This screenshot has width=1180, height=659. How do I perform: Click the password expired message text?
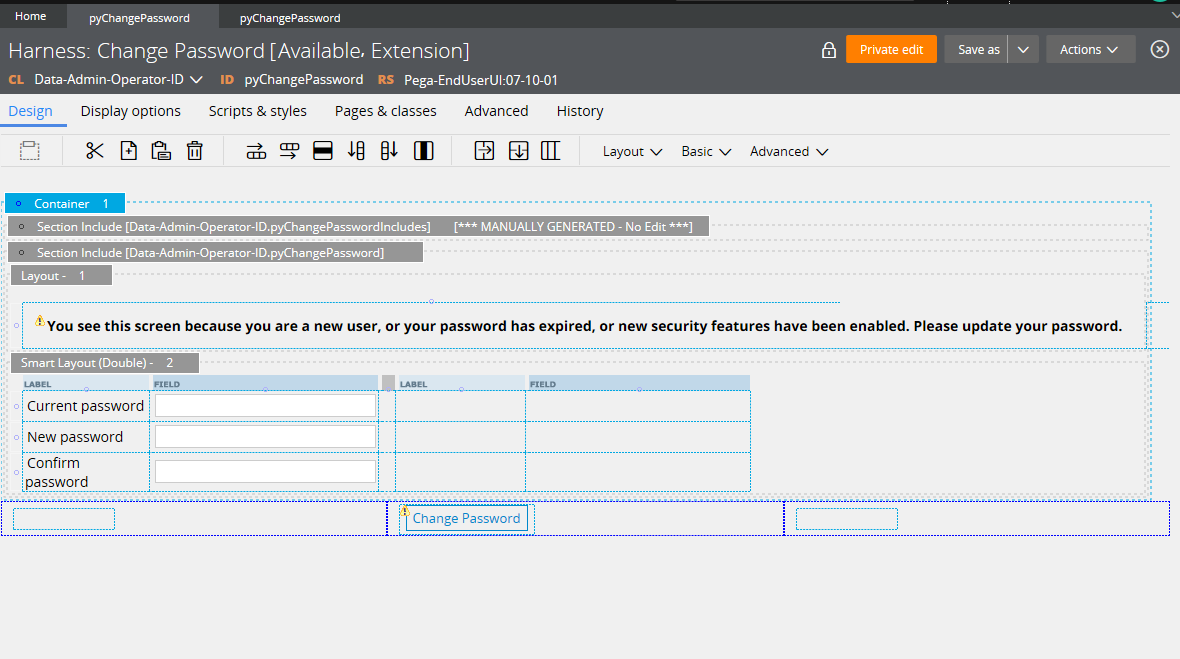584,326
